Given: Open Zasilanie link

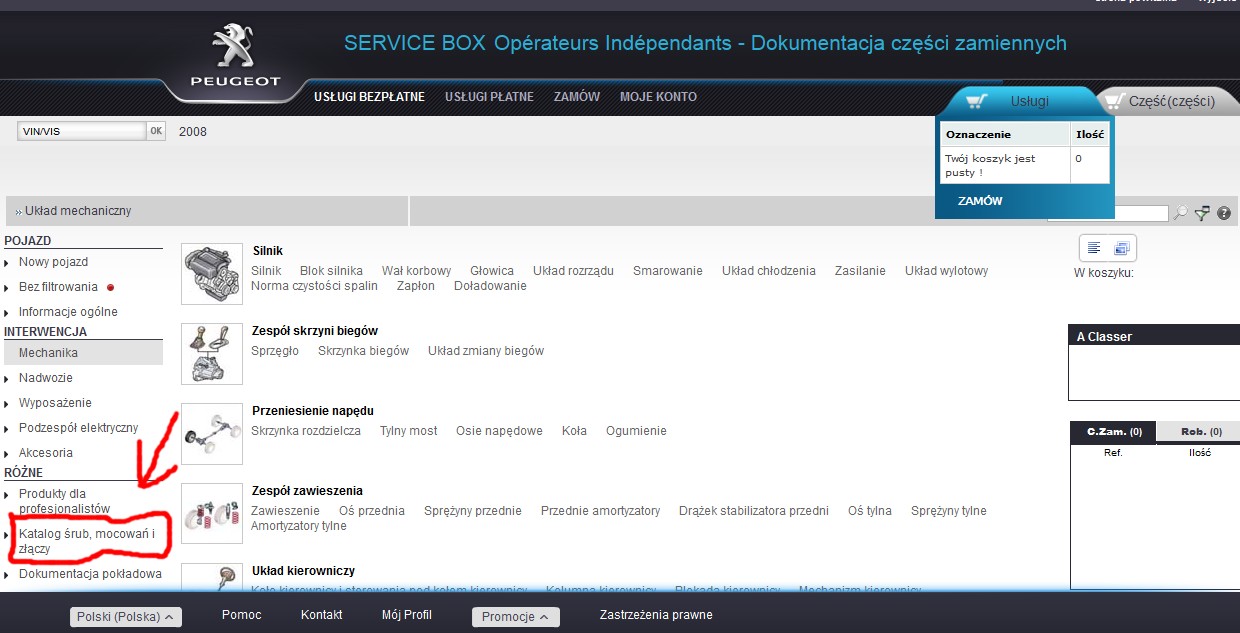Looking at the screenshot, I should [x=860, y=271].
